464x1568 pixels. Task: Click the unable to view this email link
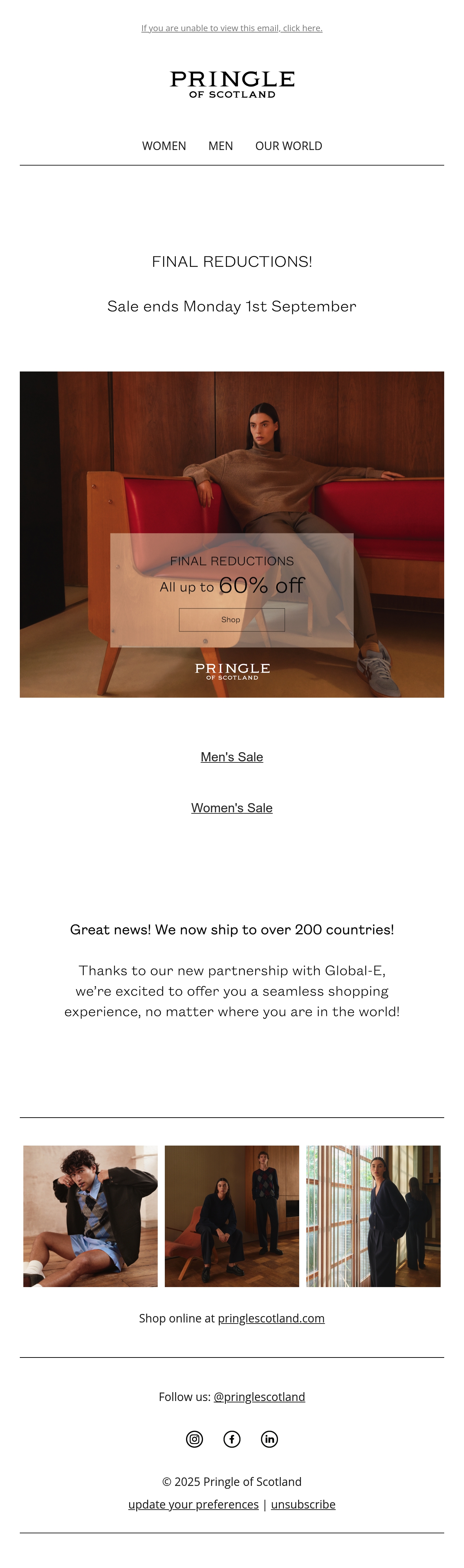tap(232, 28)
